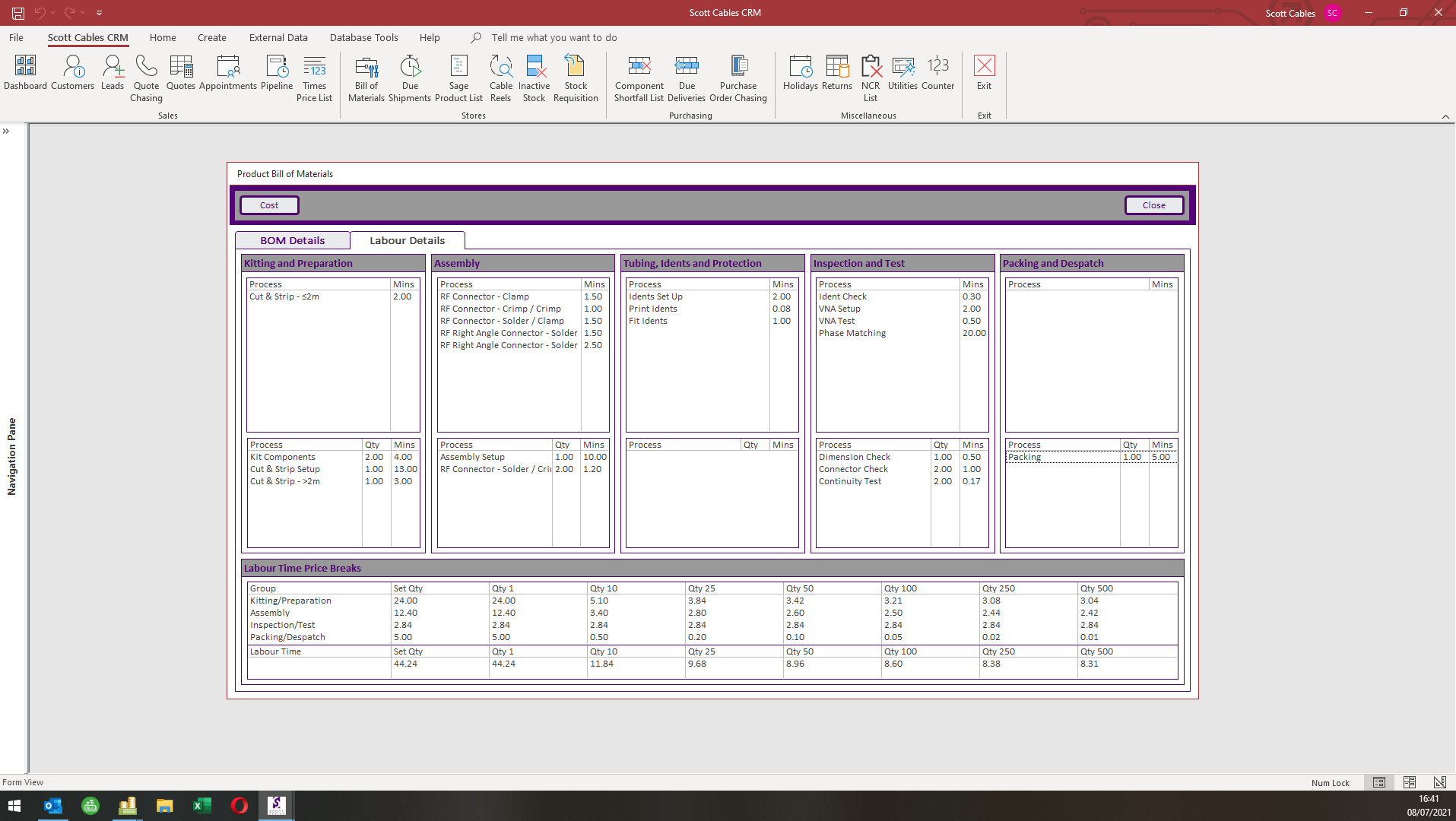1456x821 pixels.
Task: Select the Continuity Test row
Action: point(902,481)
